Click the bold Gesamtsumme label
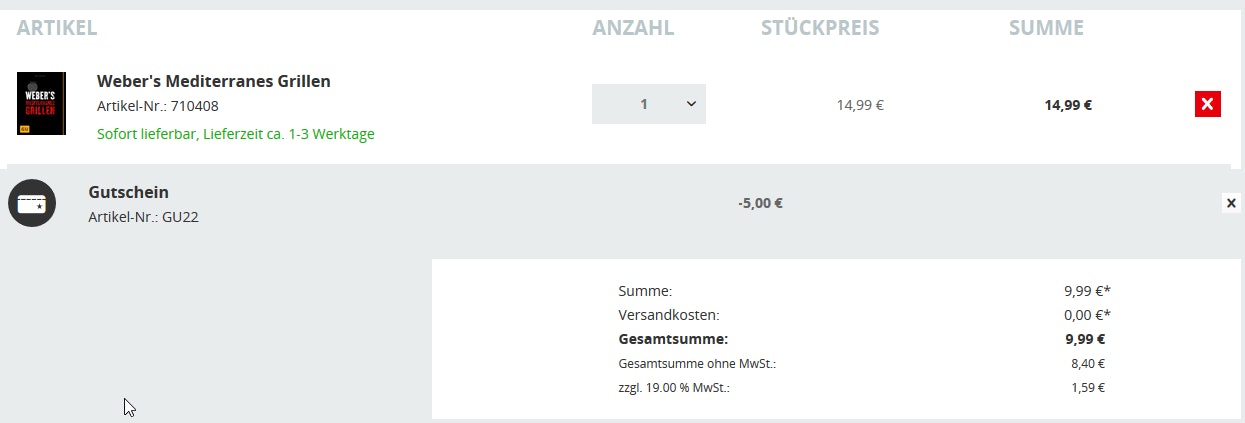1245x423 pixels. coord(673,339)
